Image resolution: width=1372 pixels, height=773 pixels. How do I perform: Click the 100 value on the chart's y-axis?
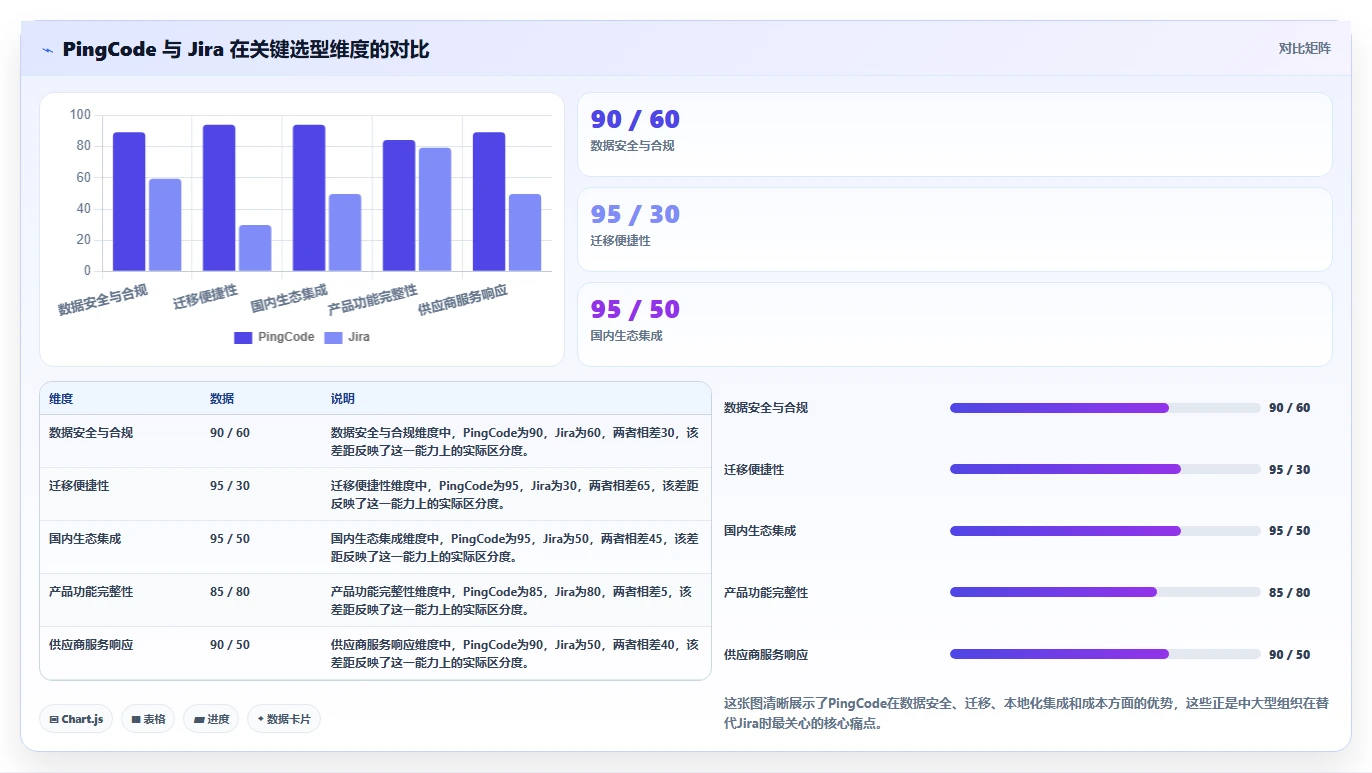80,115
